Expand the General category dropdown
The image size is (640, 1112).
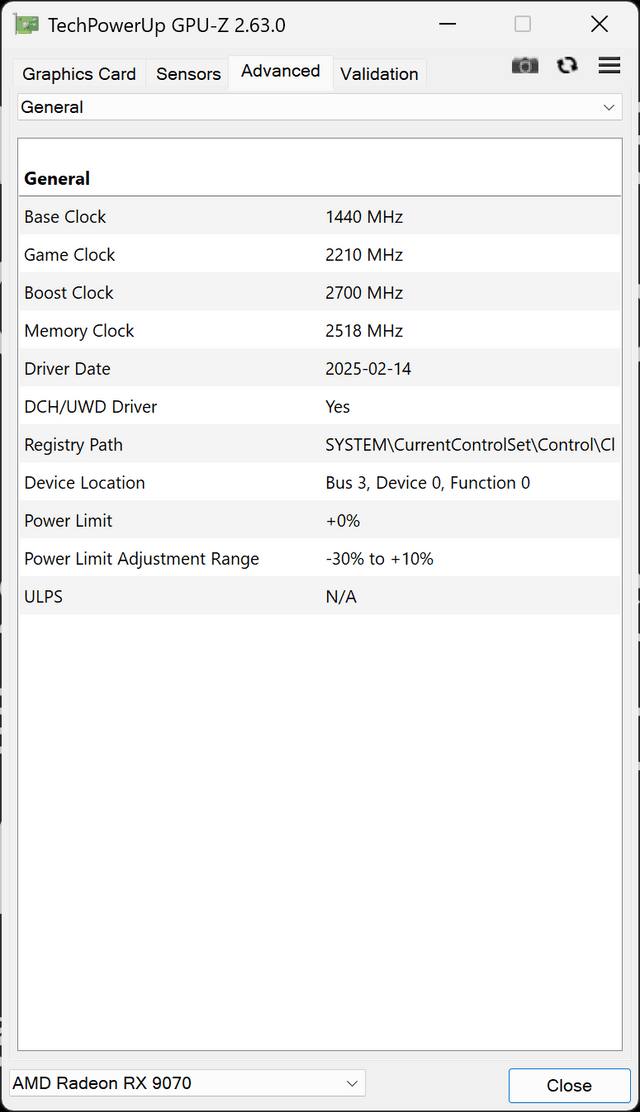coord(320,107)
